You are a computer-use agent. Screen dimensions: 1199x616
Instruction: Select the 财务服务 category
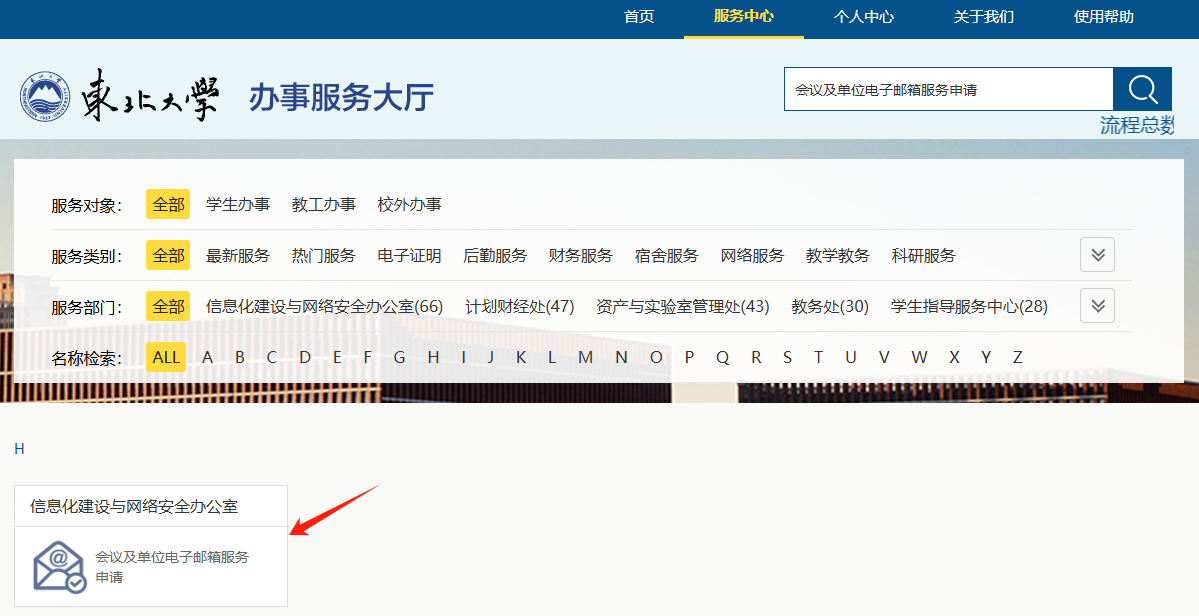point(580,255)
